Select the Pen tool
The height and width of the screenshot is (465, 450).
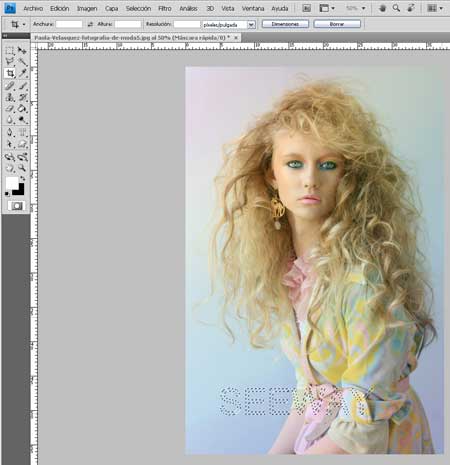click(x=10, y=133)
